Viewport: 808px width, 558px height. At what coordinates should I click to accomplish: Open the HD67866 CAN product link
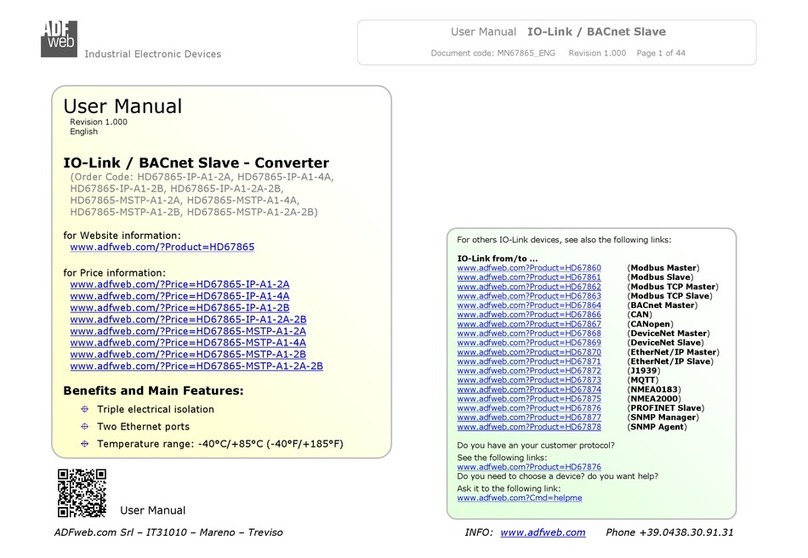coord(529,314)
